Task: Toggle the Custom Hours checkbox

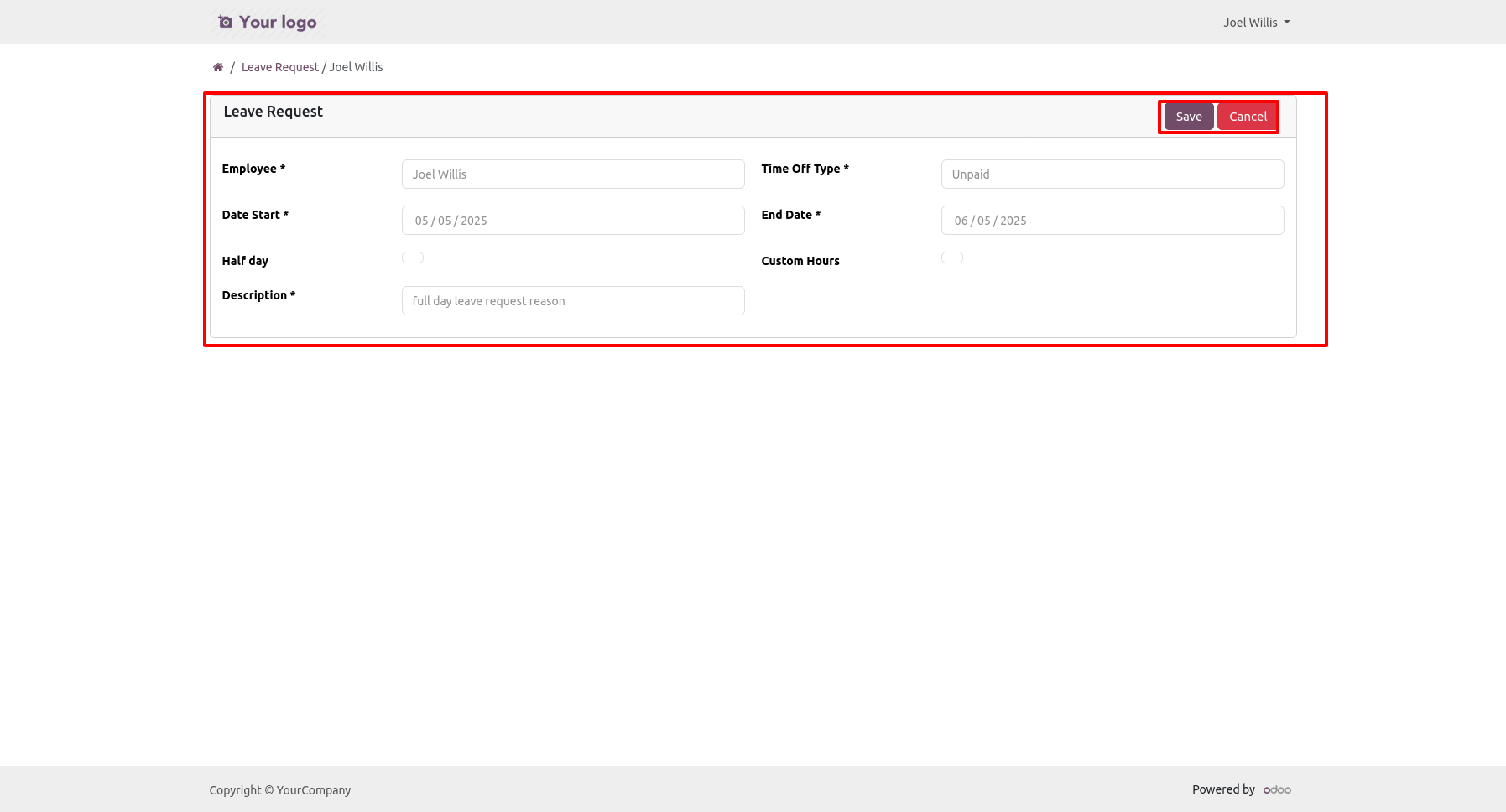Action: 952,258
